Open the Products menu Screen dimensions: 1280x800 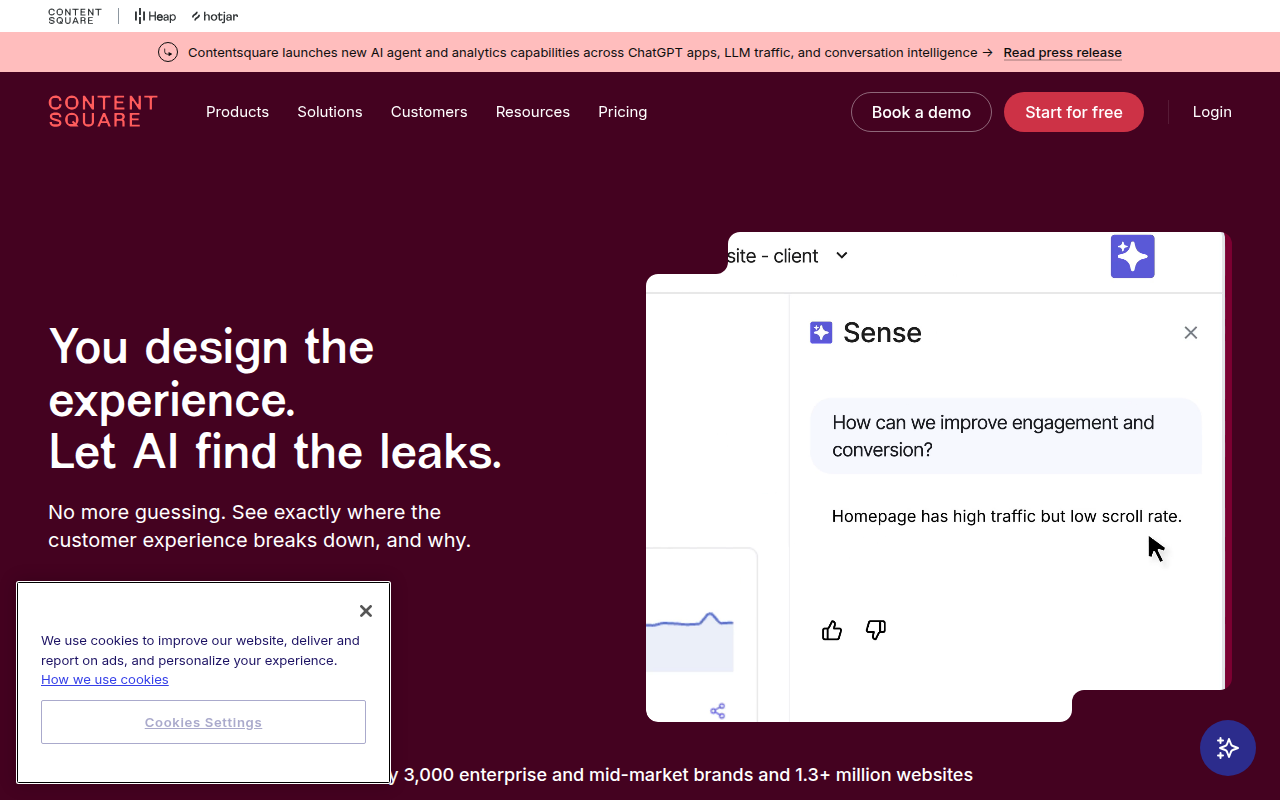[x=237, y=112]
